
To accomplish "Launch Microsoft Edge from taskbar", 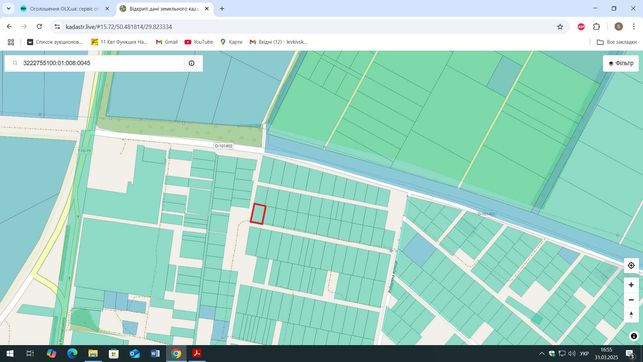I will coord(72,353).
